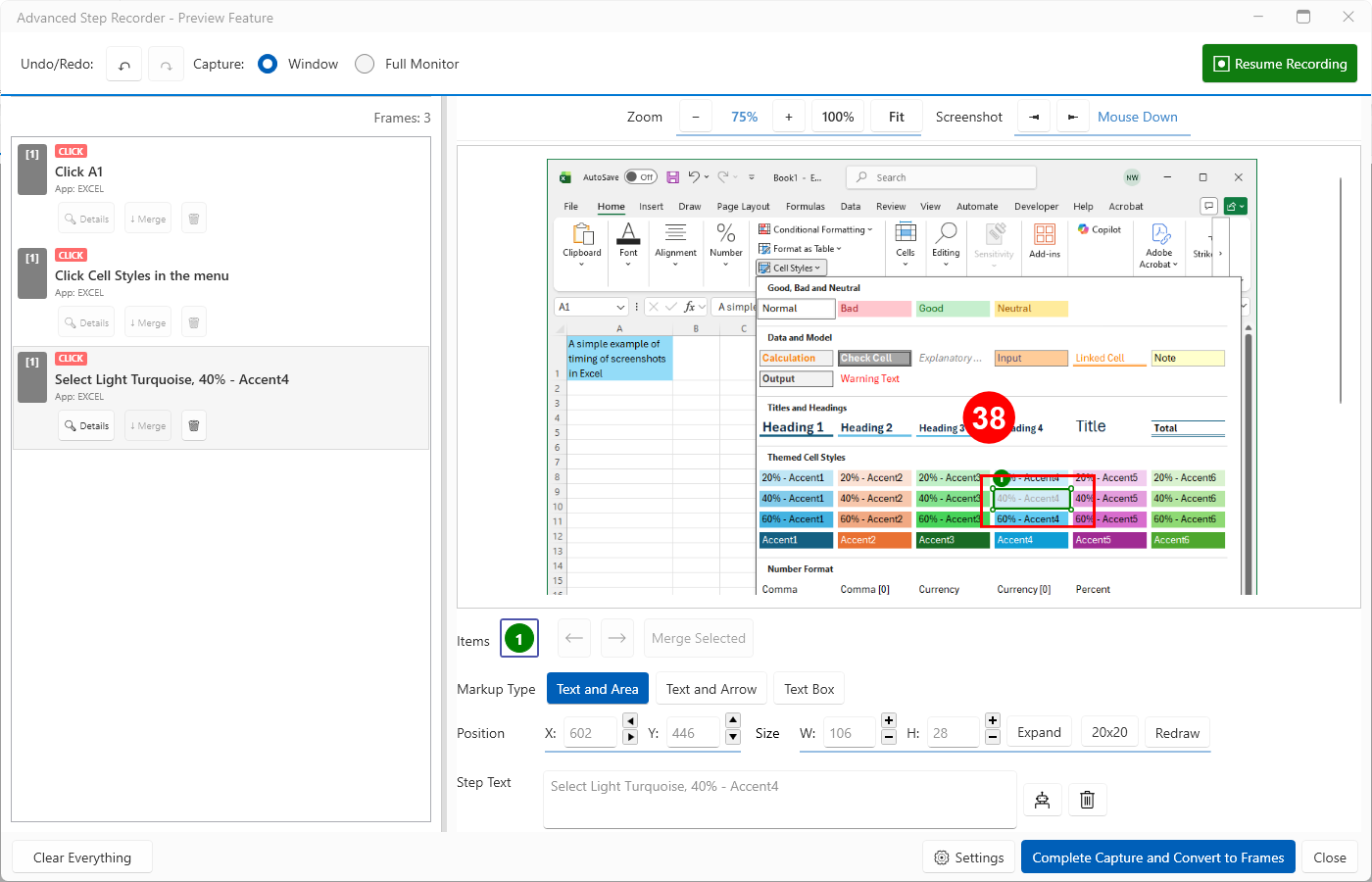This screenshot has width=1372, height=882.
Task: Select the Window capture radio button
Action: pyautogui.click(x=268, y=64)
